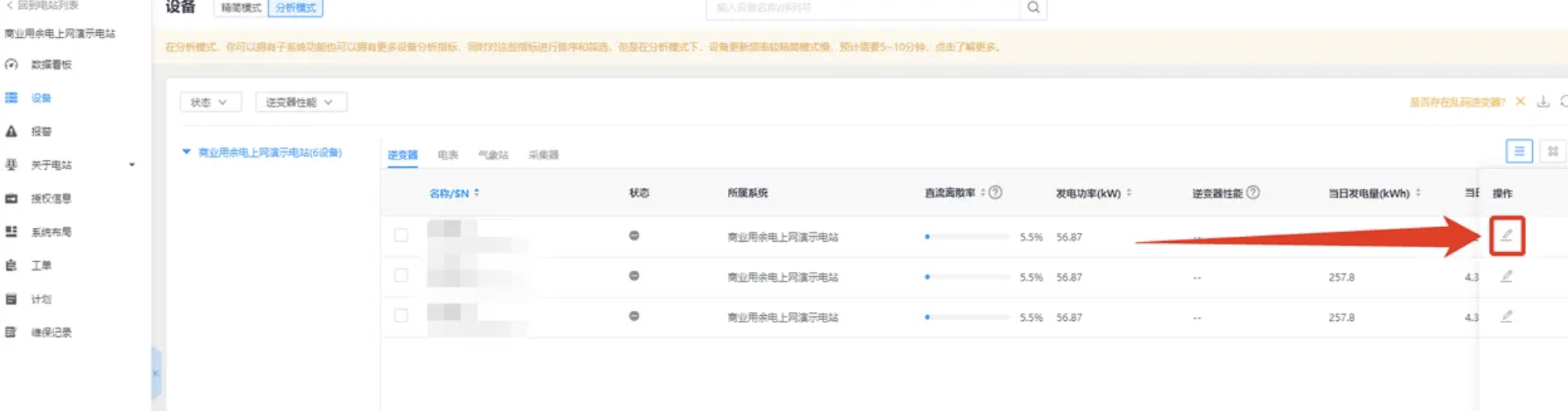Image resolution: width=1568 pixels, height=411 pixels.
Task: Open 系统布局 layout icon in sidebar
Action: pyautogui.click(x=12, y=232)
